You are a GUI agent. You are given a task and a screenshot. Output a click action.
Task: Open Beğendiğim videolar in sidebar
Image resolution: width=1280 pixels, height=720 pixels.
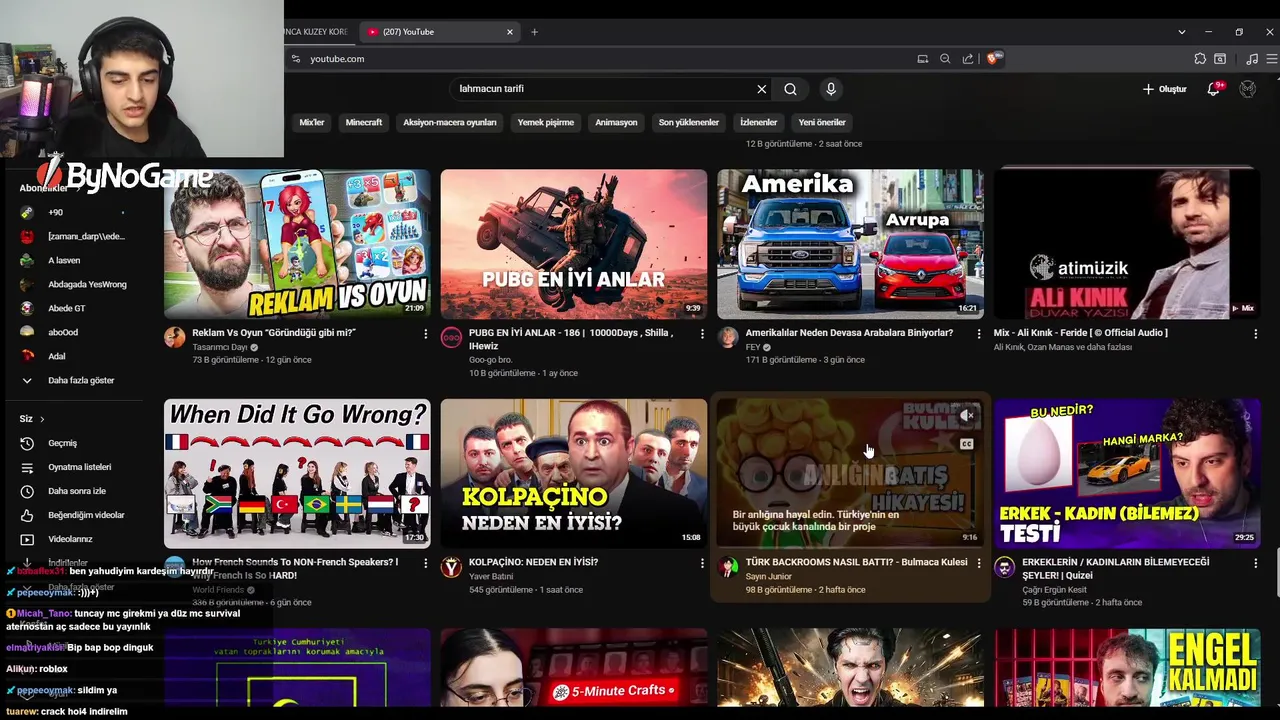click(x=86, y=515)
